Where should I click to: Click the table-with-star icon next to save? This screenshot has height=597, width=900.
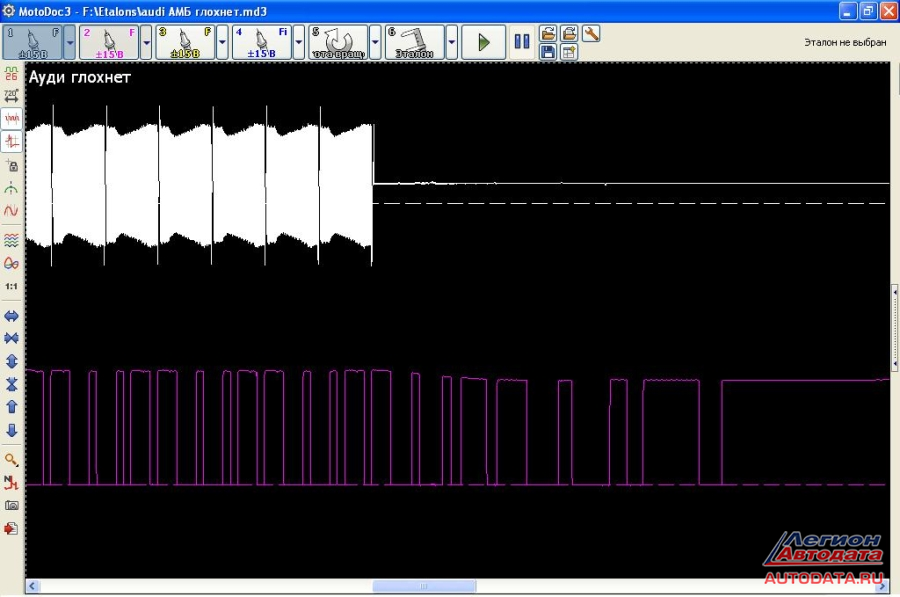(x=569, y=52)
